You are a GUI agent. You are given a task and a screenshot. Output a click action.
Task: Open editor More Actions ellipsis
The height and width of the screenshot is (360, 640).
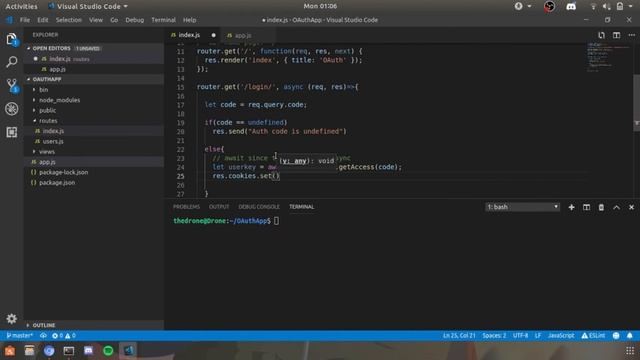pyautogui.click(x=631, y=35)
